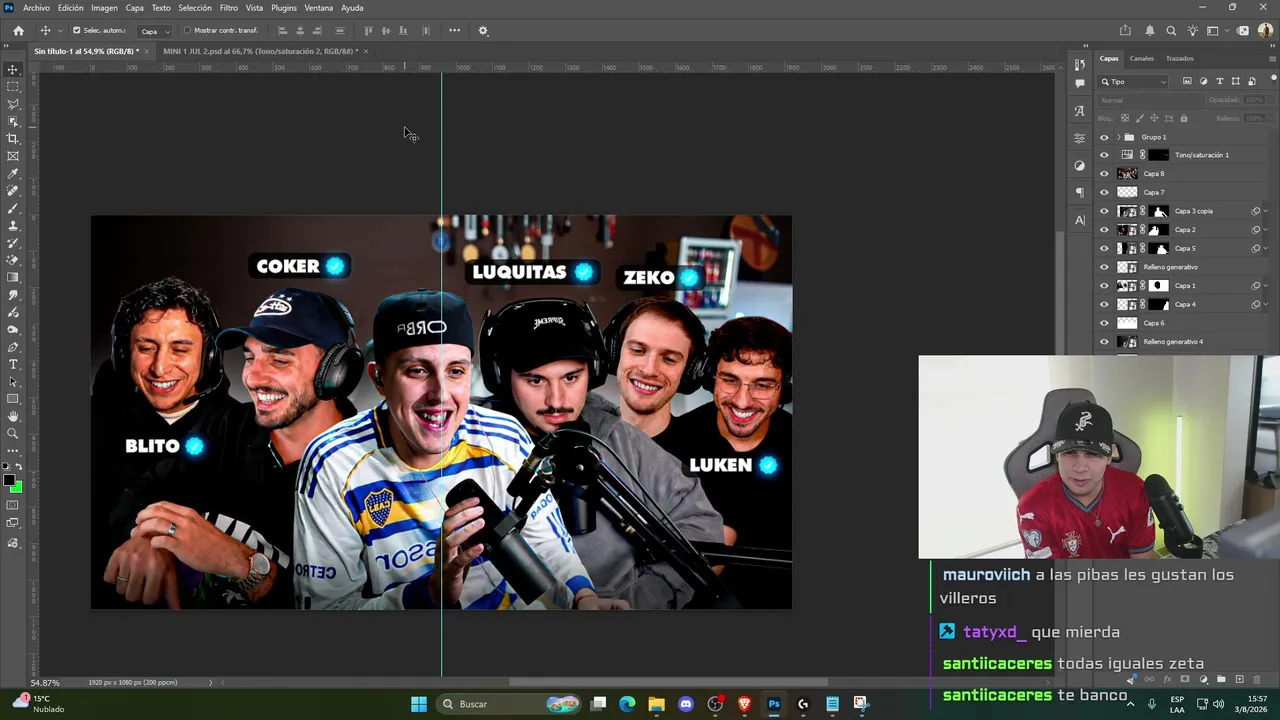This screenshot has width=1280, height=720.
Task: Select the Hand tool
Action: click(13, 416)
